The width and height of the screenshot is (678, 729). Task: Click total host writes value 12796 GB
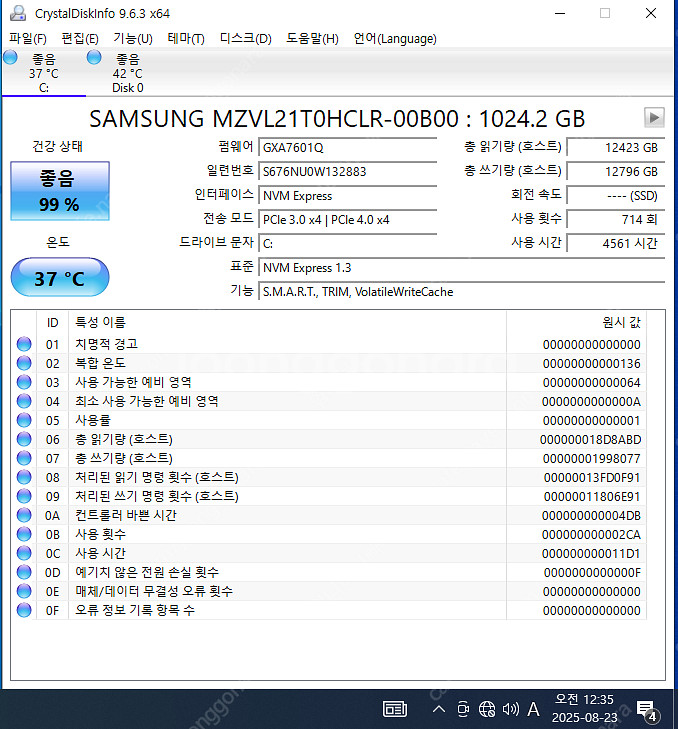click(x=616, y=172)
